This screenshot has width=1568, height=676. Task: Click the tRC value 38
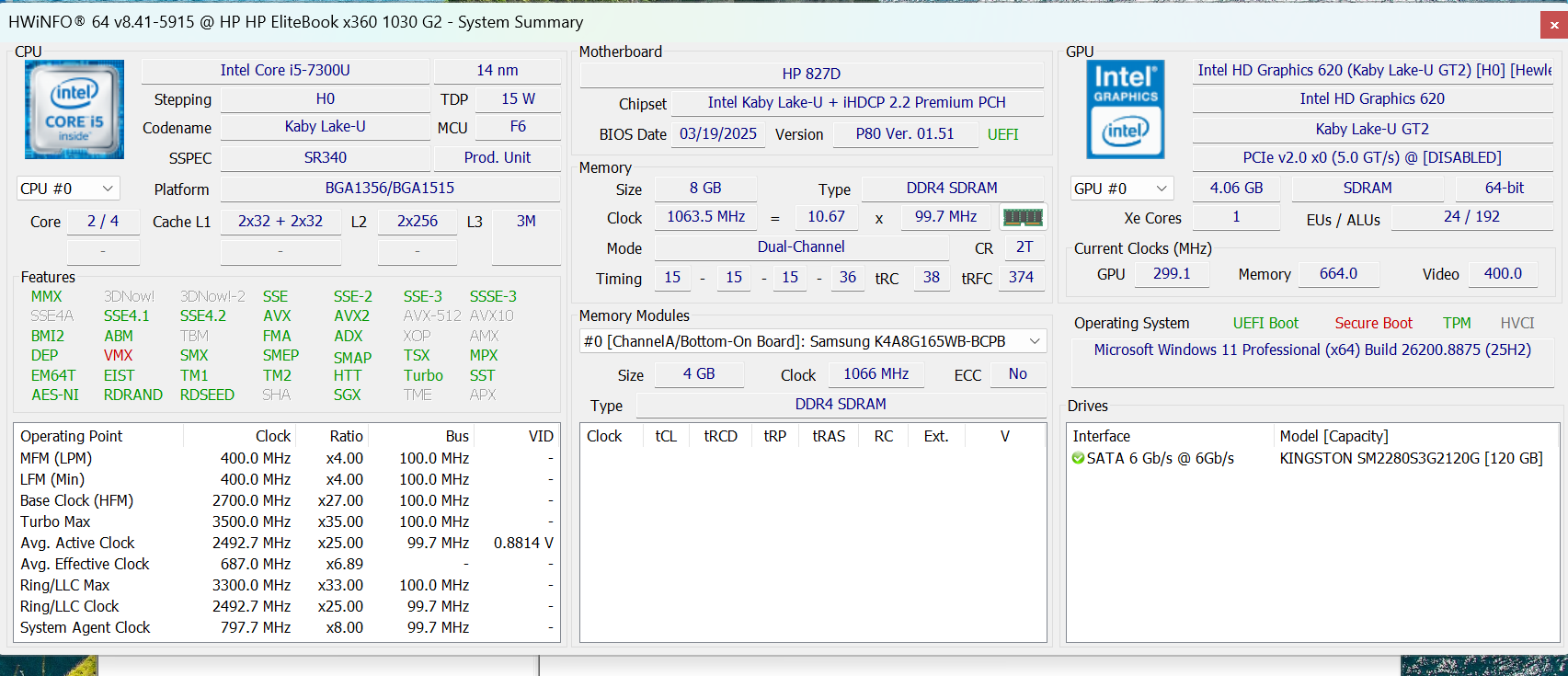click(x=932, y=278)
